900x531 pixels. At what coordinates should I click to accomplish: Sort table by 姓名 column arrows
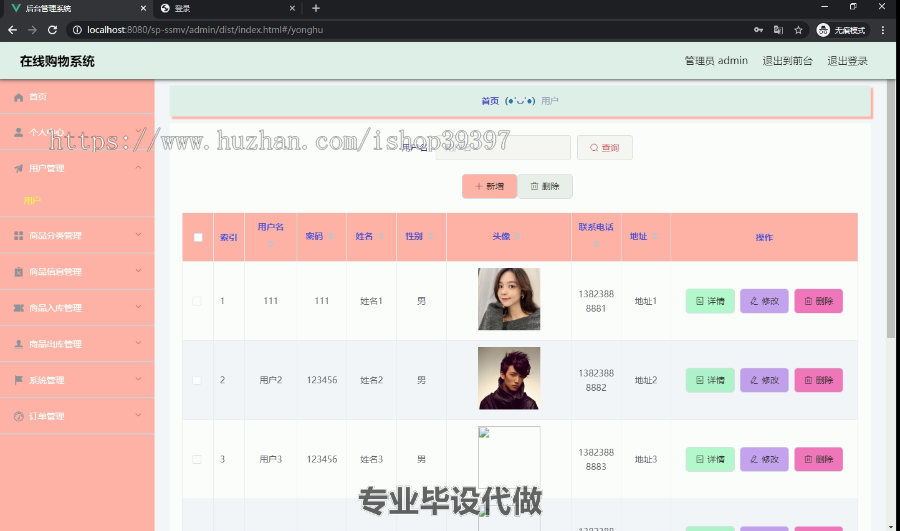point(381,237)
